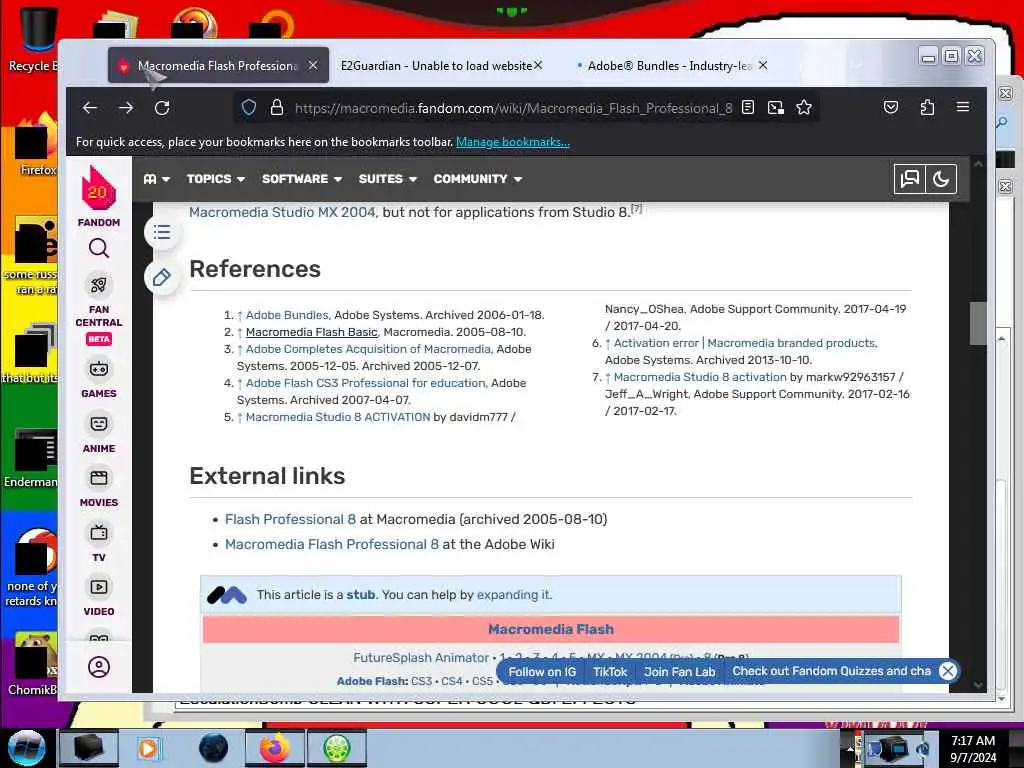1024x768 pixels.
Task: Switch to Adobe Bundles tab
Action: coord(669,65)
